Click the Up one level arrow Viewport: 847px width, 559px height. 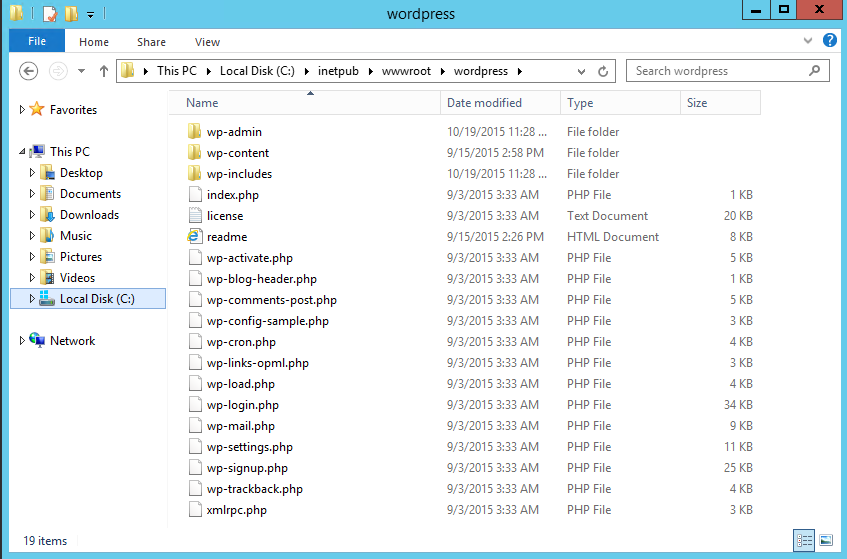(104, 72)
